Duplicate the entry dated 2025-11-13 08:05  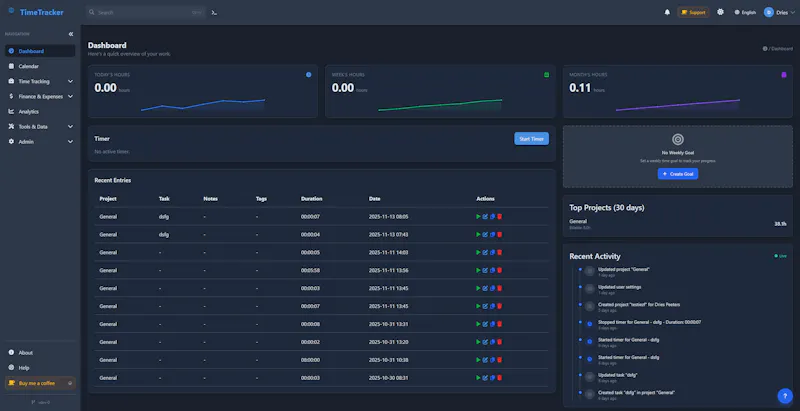pos(492,217)
